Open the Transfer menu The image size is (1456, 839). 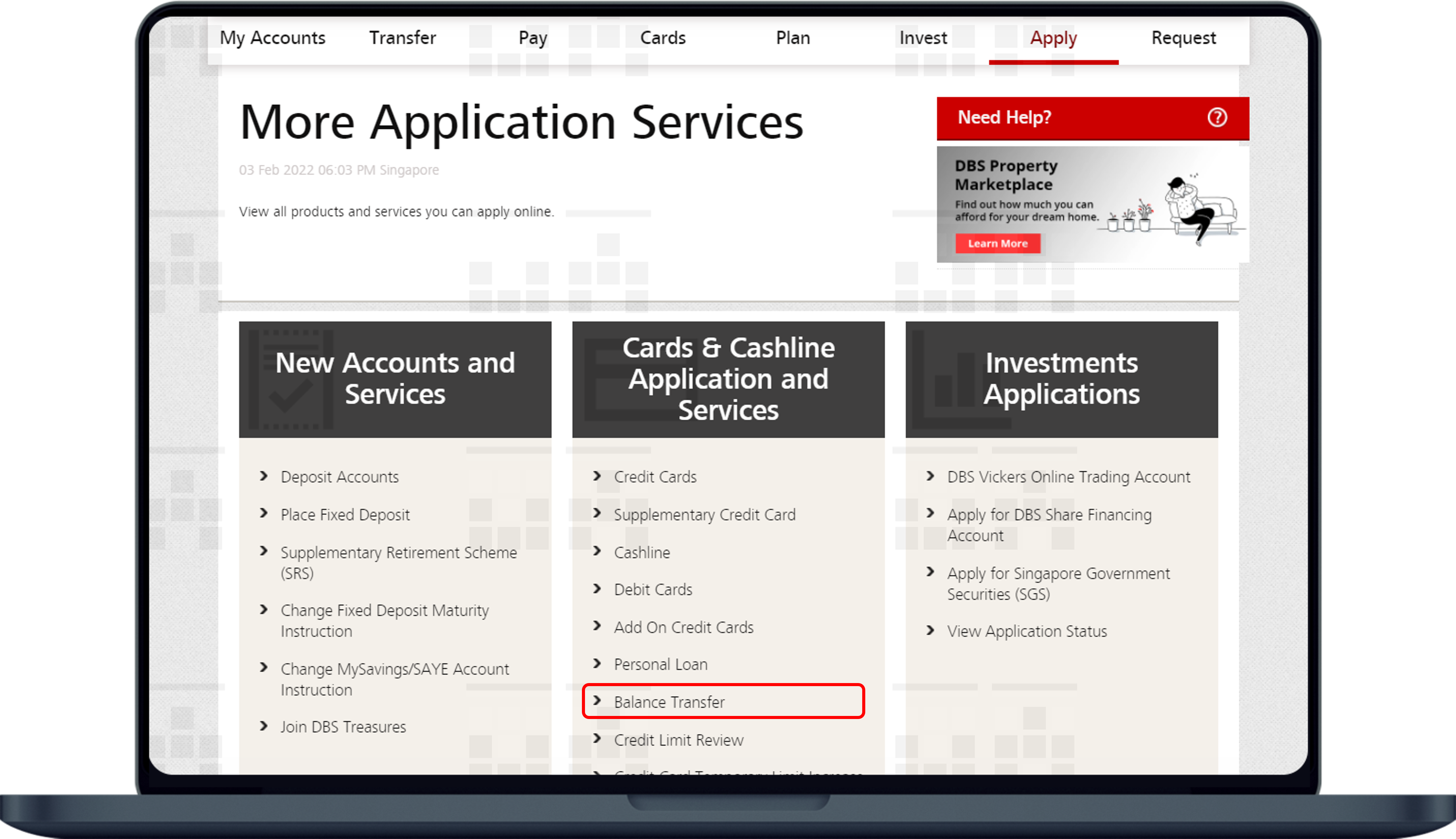point(403,38)
